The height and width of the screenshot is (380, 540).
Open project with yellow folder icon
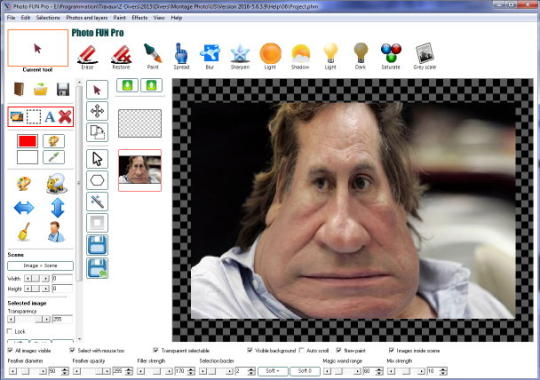[41, 89]
